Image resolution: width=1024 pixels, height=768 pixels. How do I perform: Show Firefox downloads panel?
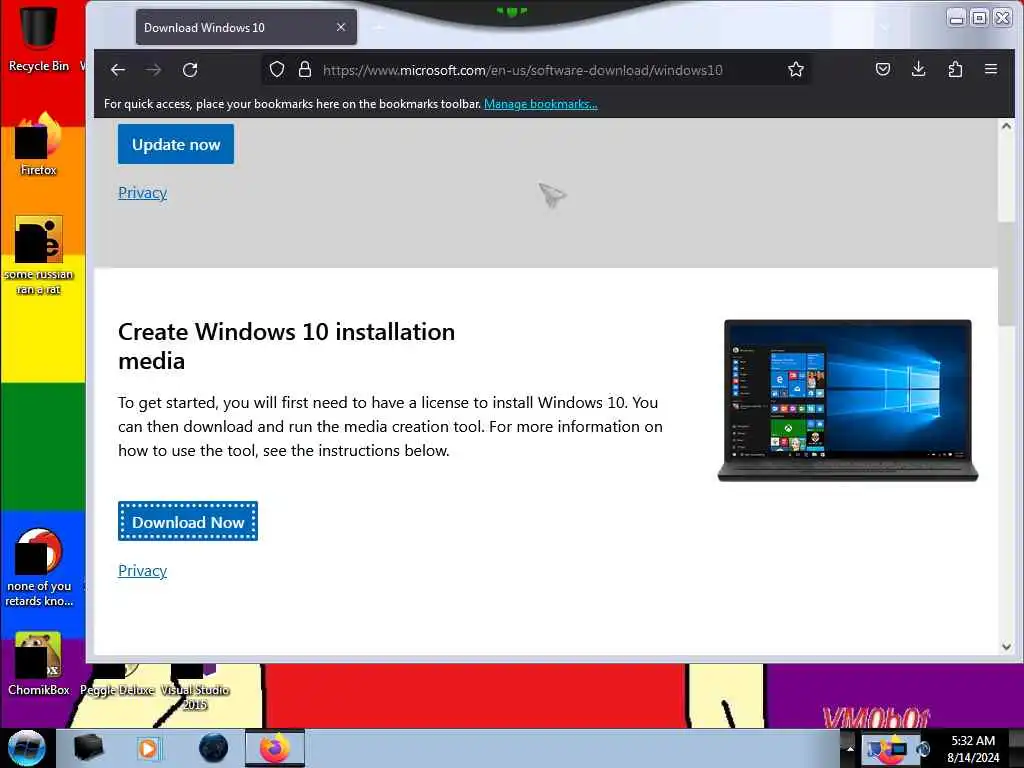918,69
